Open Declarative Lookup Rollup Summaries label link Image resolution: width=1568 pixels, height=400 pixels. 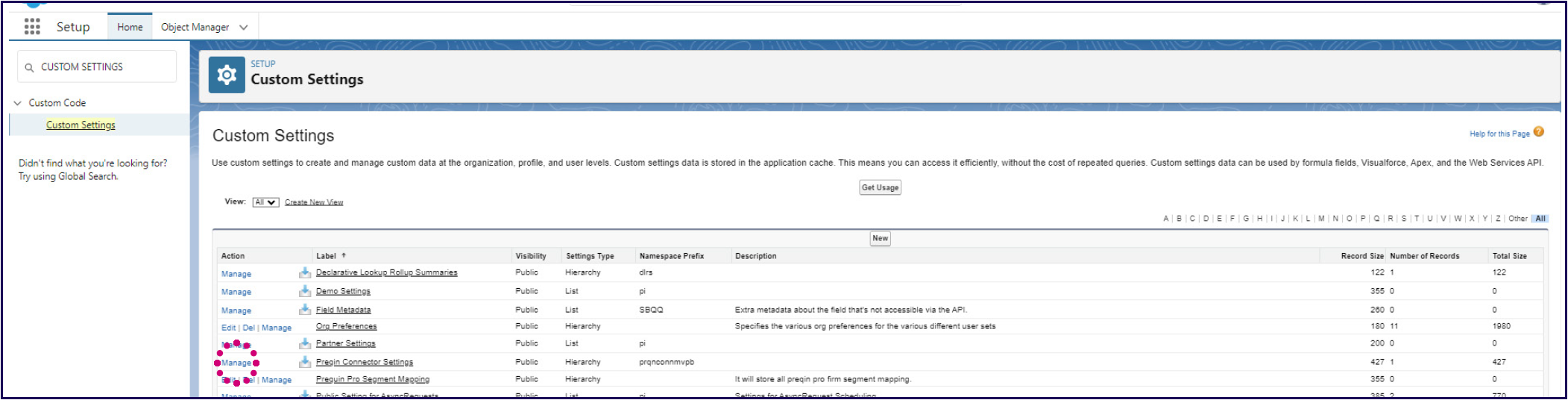386,272
